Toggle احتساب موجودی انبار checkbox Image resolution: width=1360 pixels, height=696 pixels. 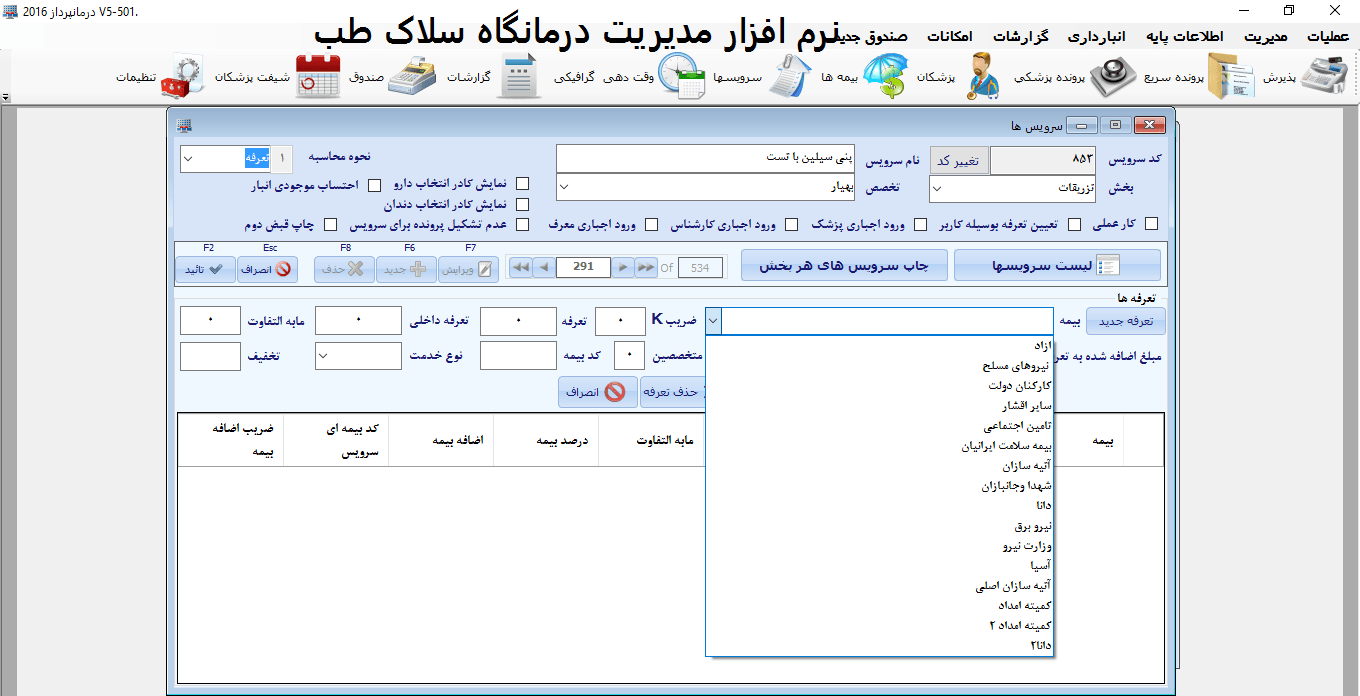375,185
